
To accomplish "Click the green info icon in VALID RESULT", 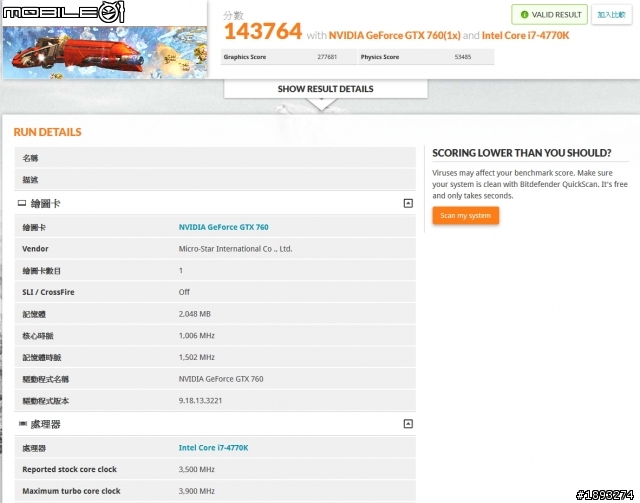I will pos(524,15).
